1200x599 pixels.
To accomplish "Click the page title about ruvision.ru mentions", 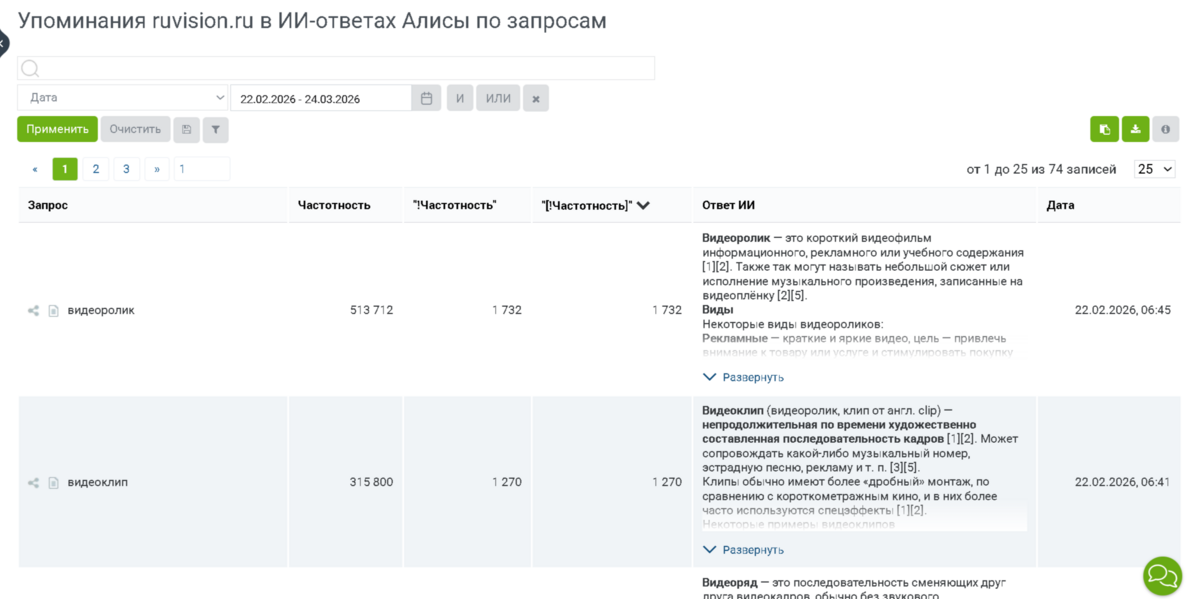I will click(312, 20).
